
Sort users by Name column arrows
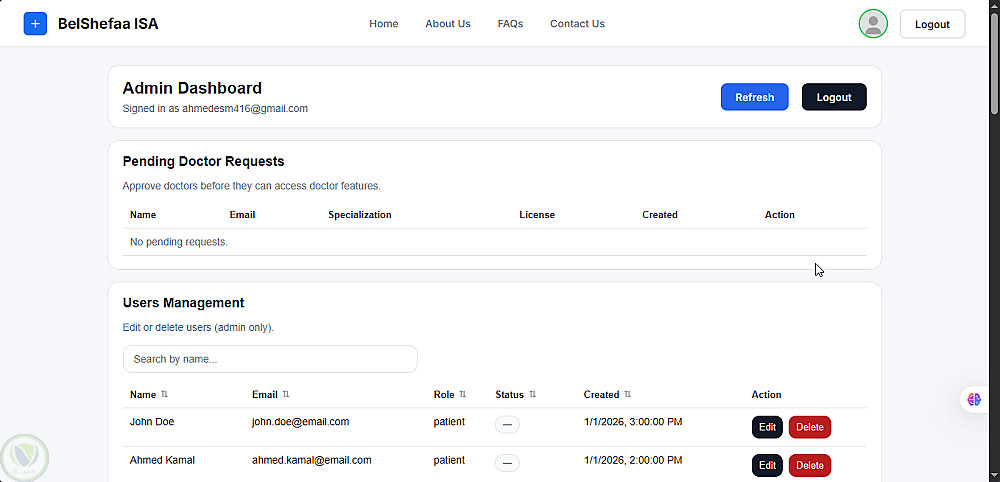click(x=165, y=395)
